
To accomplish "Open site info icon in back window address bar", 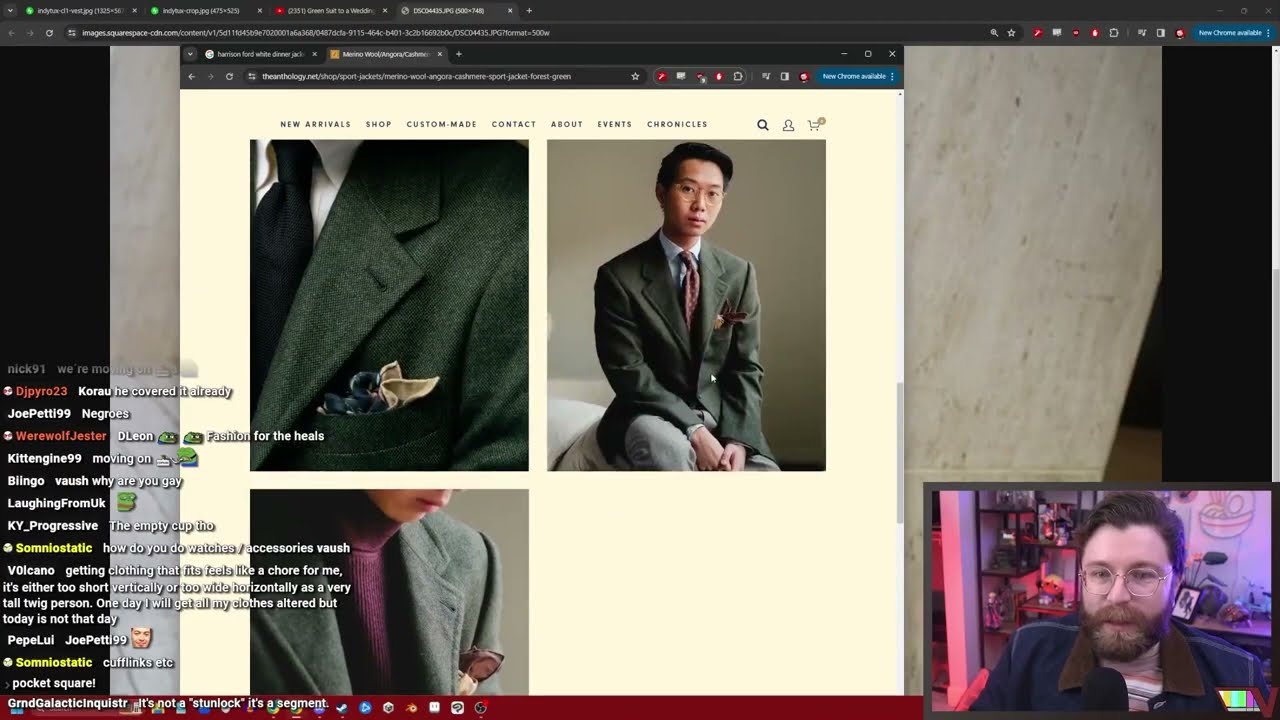I will (x=72, y=33).
